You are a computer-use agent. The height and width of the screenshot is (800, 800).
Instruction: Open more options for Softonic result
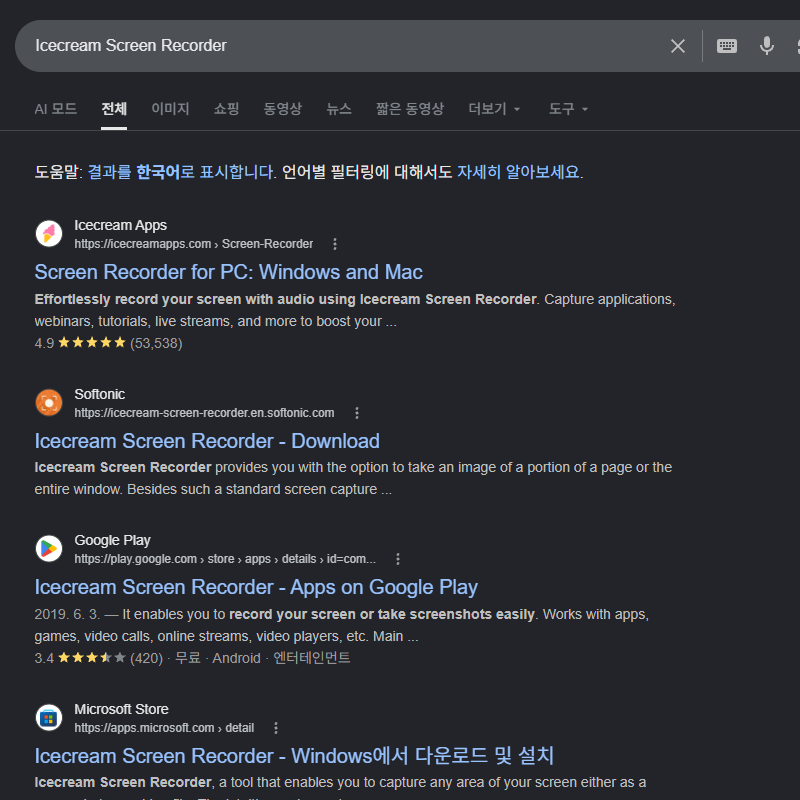click(357, 413)
